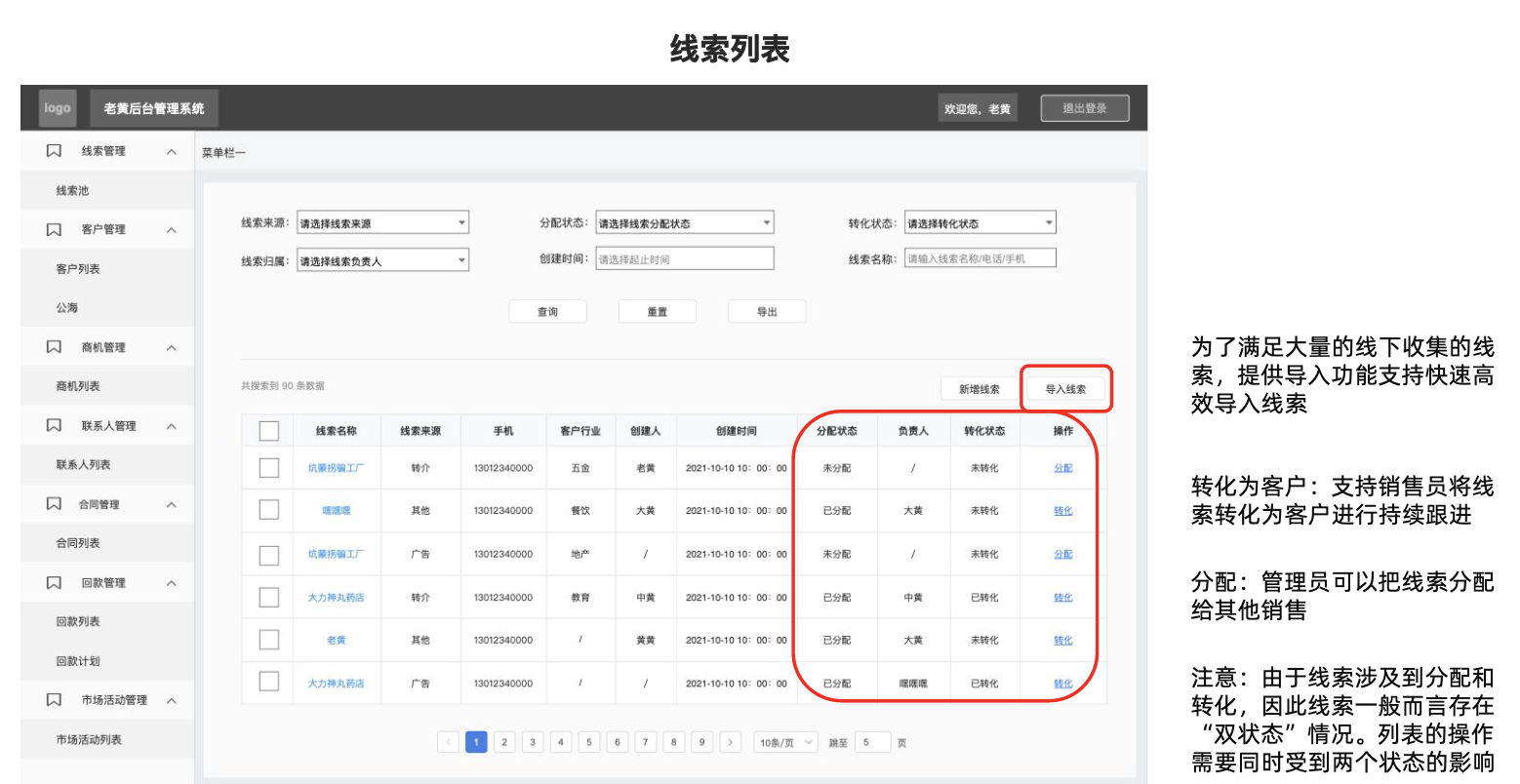Click 分配 link in first table row
This screenshot has height=784, width=1520.
pyautogui.click(x=1063, y=468)
